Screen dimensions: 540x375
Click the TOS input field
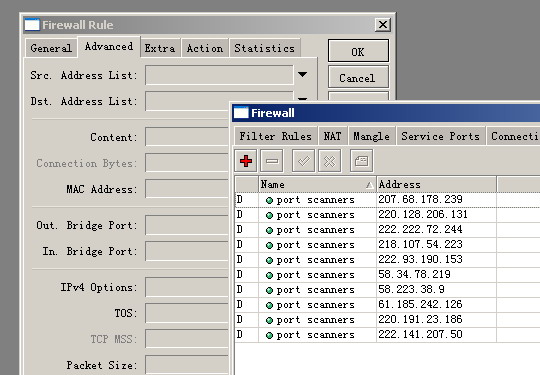[187, 313]
